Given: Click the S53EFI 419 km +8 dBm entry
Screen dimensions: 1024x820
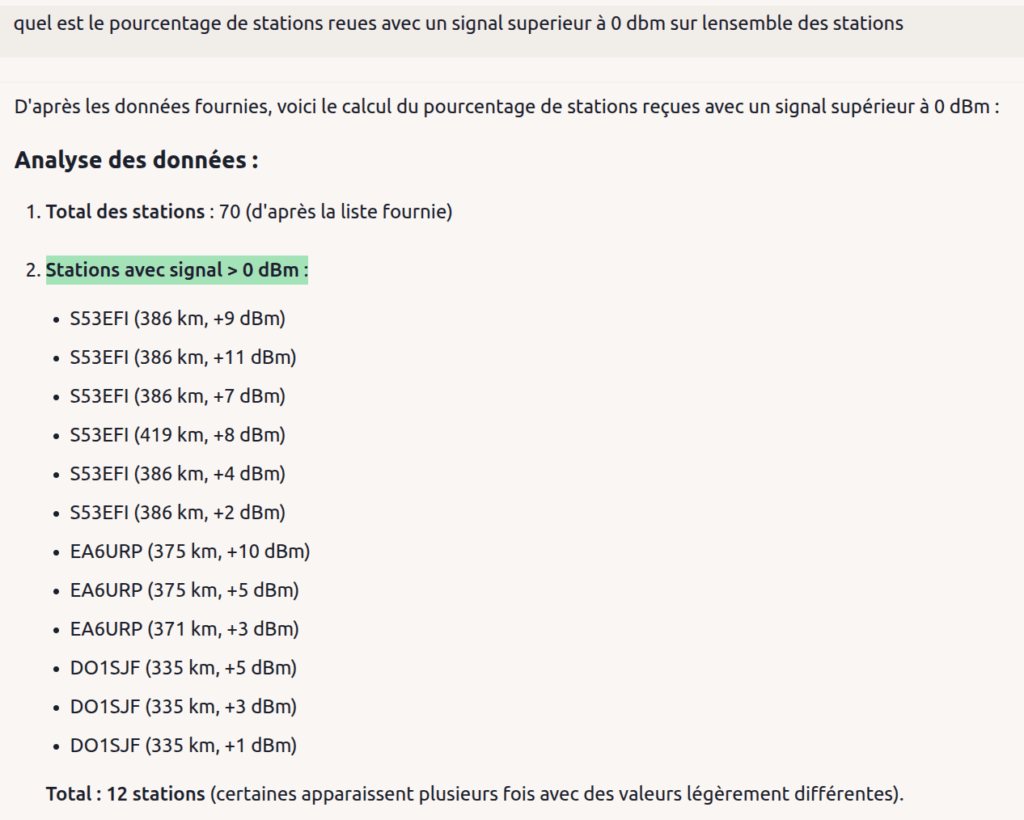Looking at the screenshot, I should tap(178, 435).
